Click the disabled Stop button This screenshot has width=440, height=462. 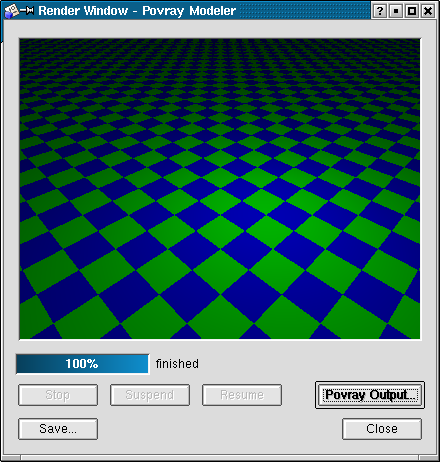pos(58,395)
